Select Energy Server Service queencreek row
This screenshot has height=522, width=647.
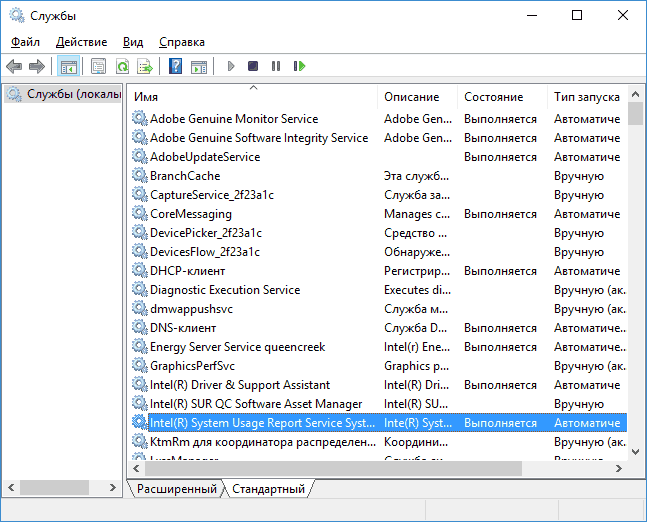coord(378,346)
